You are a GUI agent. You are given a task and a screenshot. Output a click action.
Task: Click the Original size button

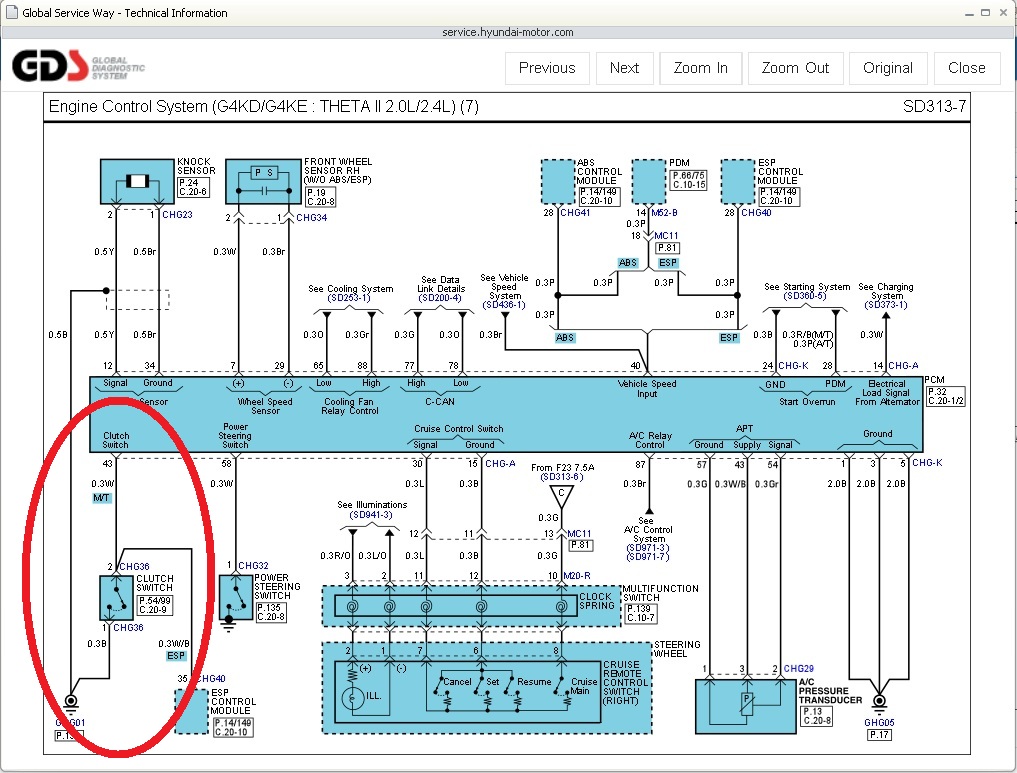click(x=888, y=68)
